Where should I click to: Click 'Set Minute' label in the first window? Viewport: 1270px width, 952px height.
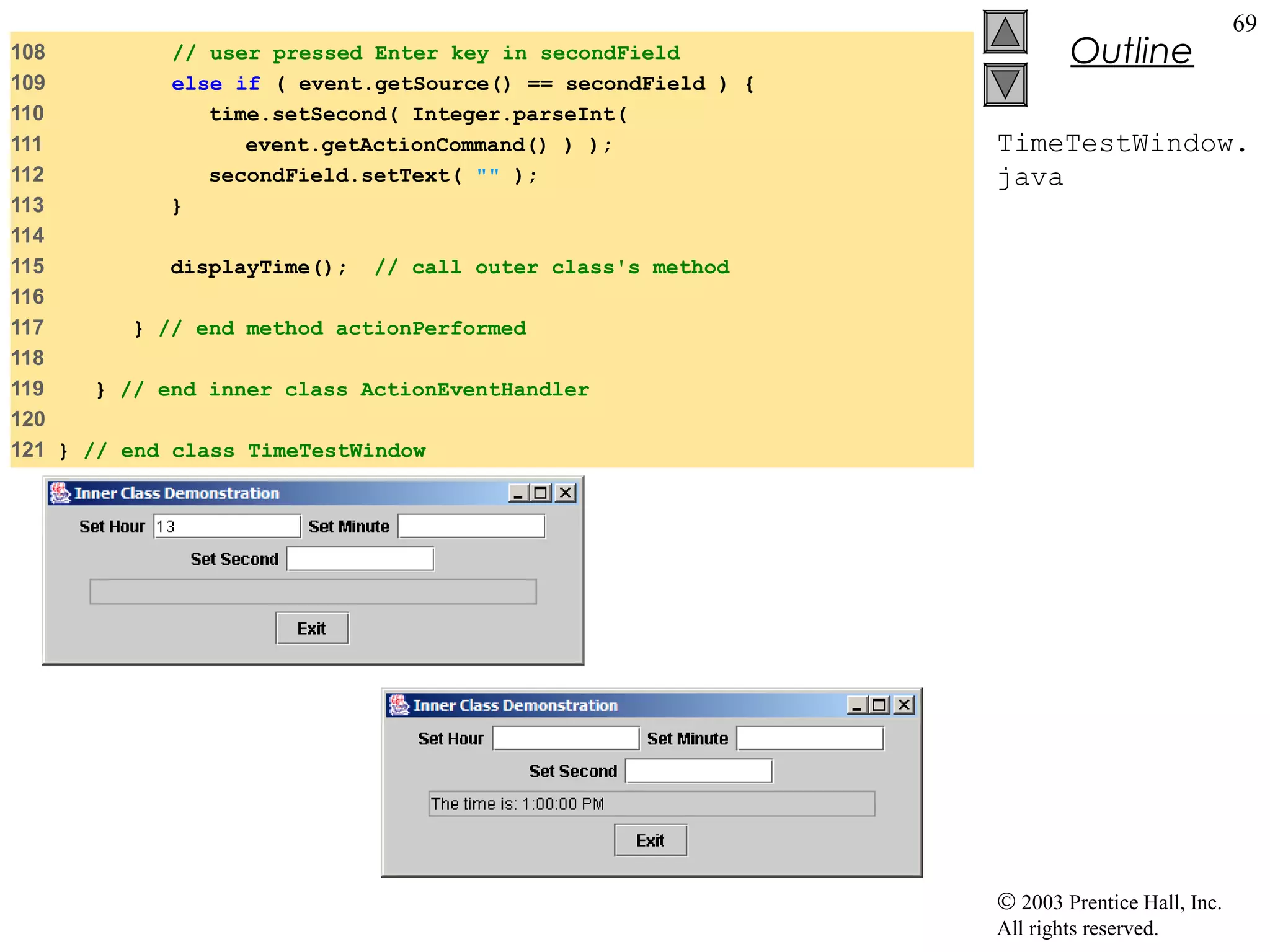point(349,526)
